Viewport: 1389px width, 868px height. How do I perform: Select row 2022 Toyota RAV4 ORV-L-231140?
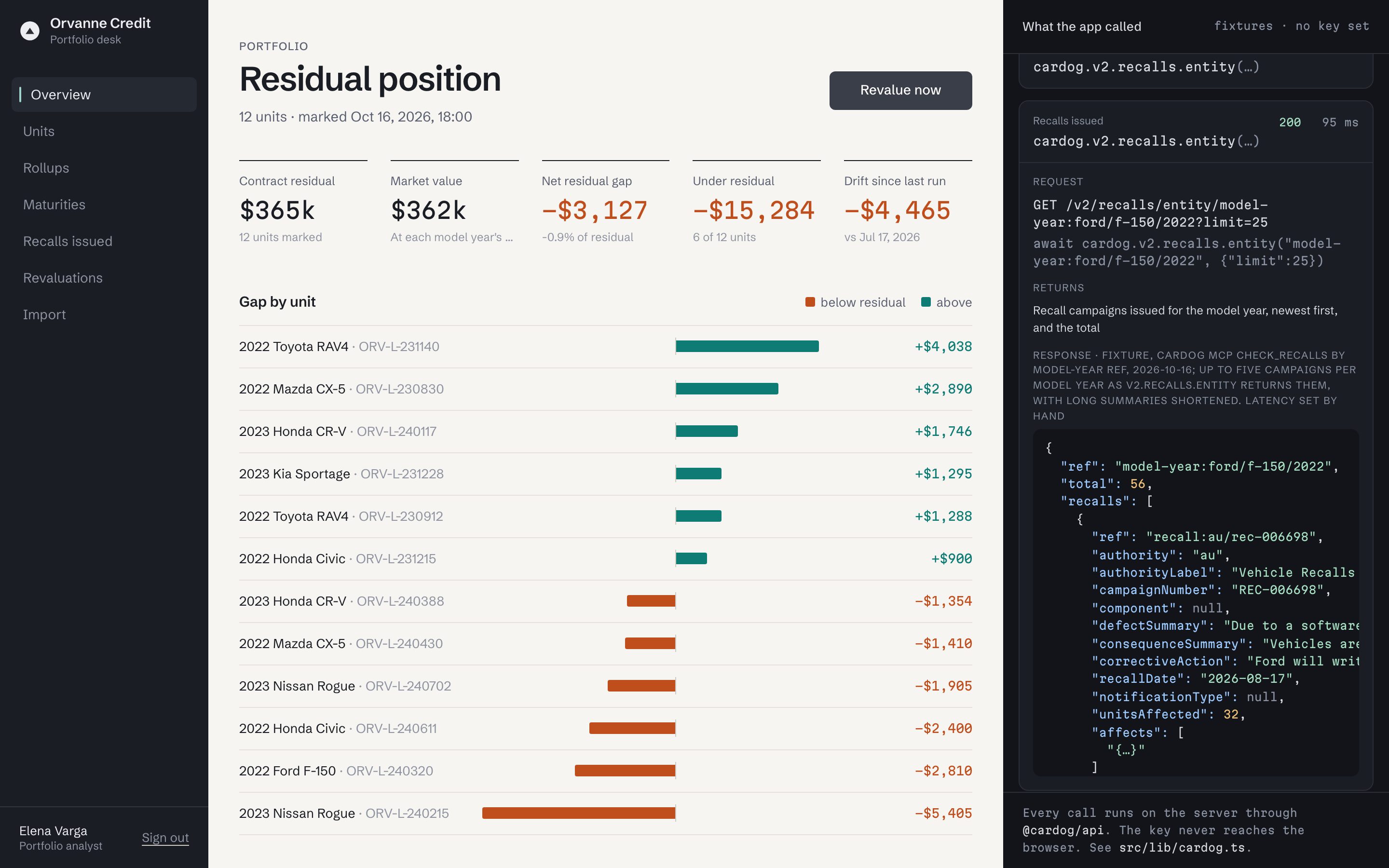tap(606, 347)
